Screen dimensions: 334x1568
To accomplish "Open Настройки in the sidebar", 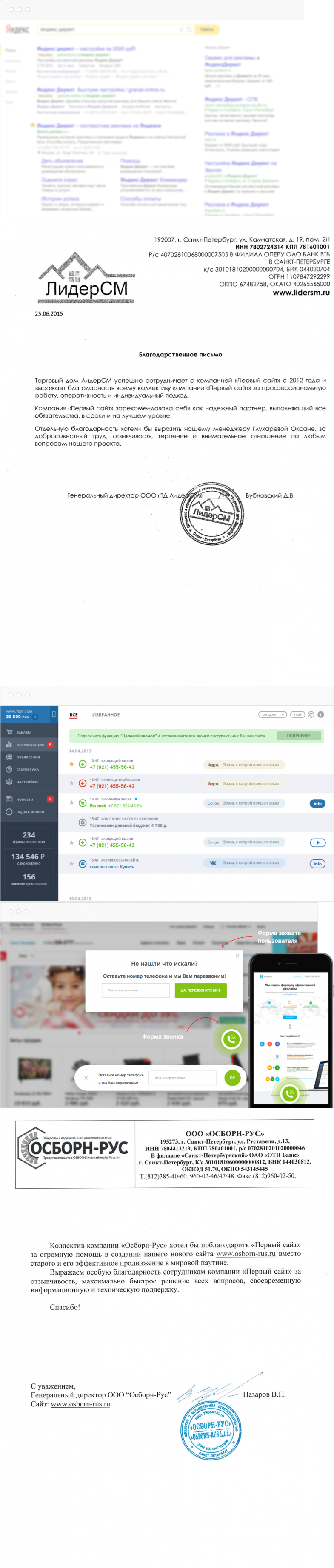I will tap(29, 782).
